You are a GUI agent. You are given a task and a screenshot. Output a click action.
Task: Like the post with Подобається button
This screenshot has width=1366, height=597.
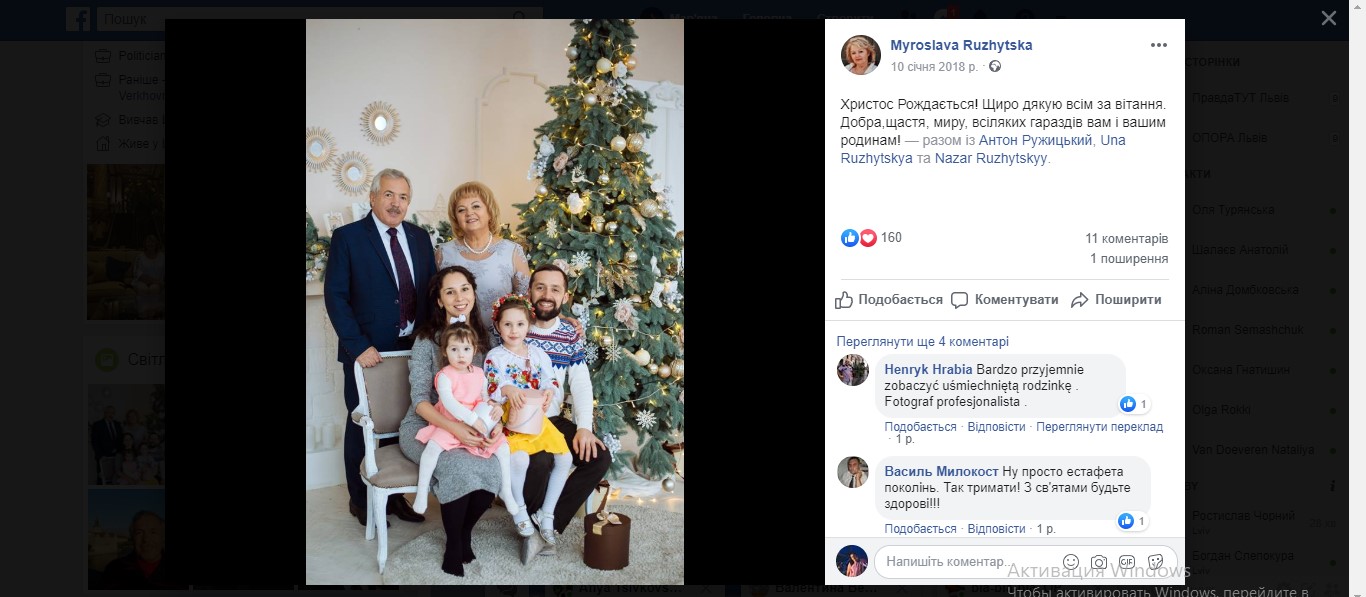pos(889,300)
